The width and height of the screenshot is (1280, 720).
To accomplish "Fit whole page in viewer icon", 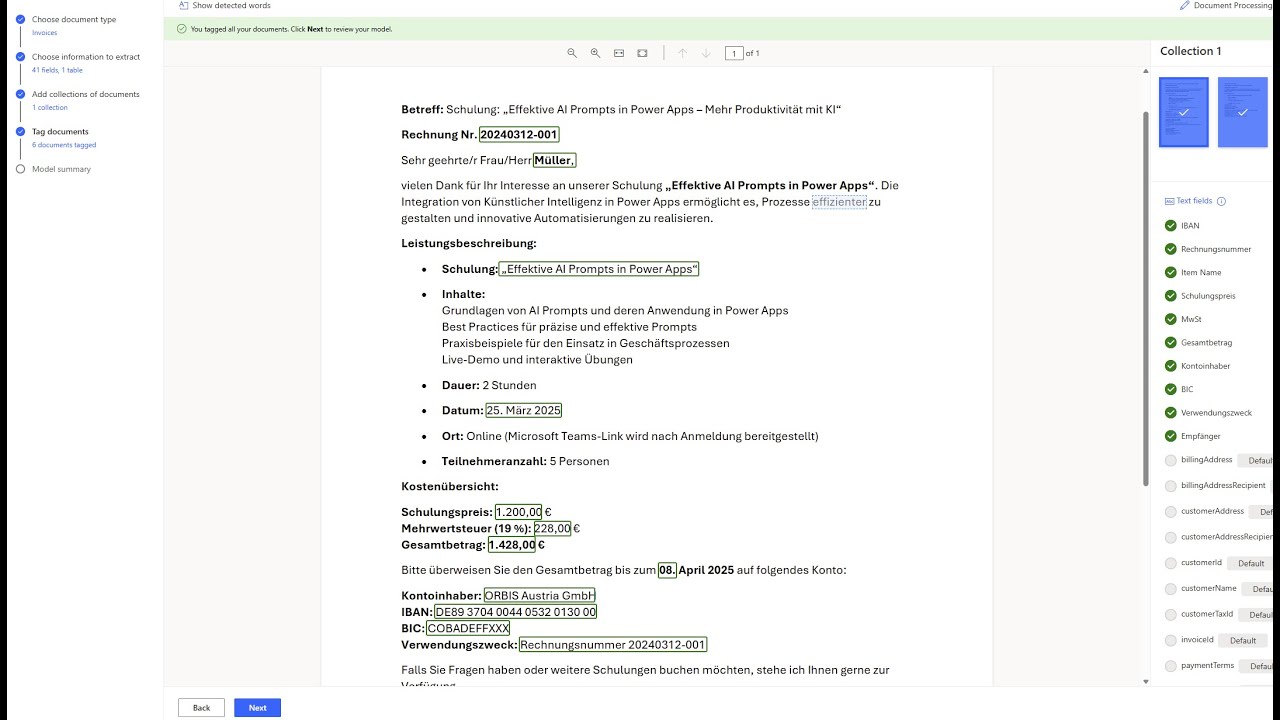I will pyautogui.click(x=642, y=53).
